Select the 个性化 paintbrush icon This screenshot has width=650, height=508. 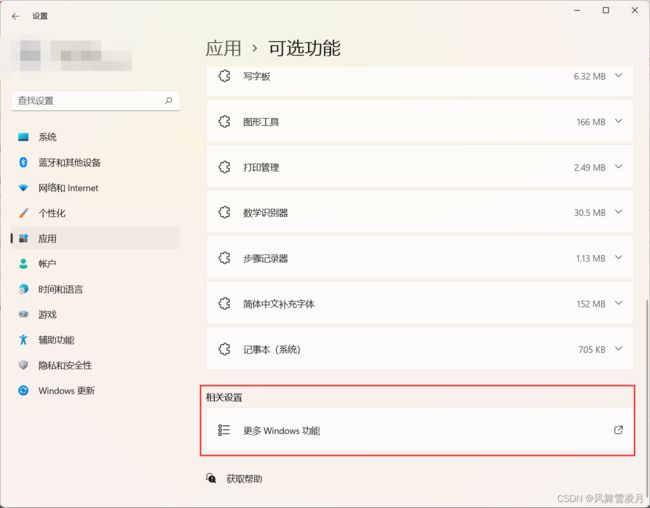23,213
